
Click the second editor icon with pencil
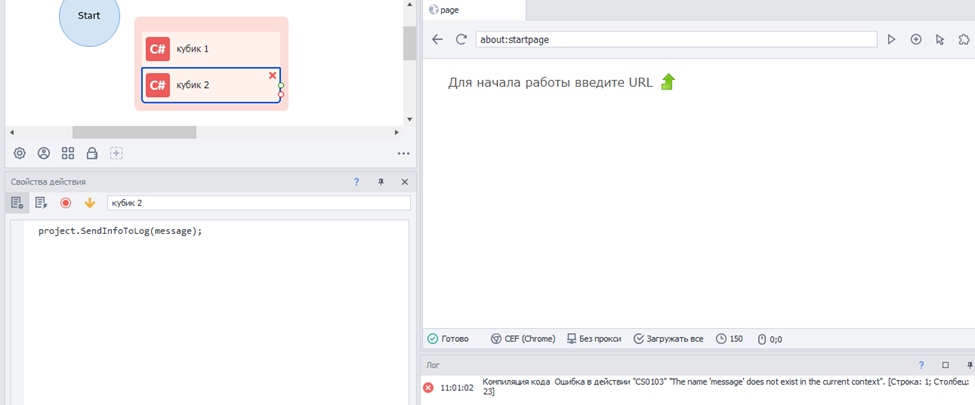coord(41,203)
